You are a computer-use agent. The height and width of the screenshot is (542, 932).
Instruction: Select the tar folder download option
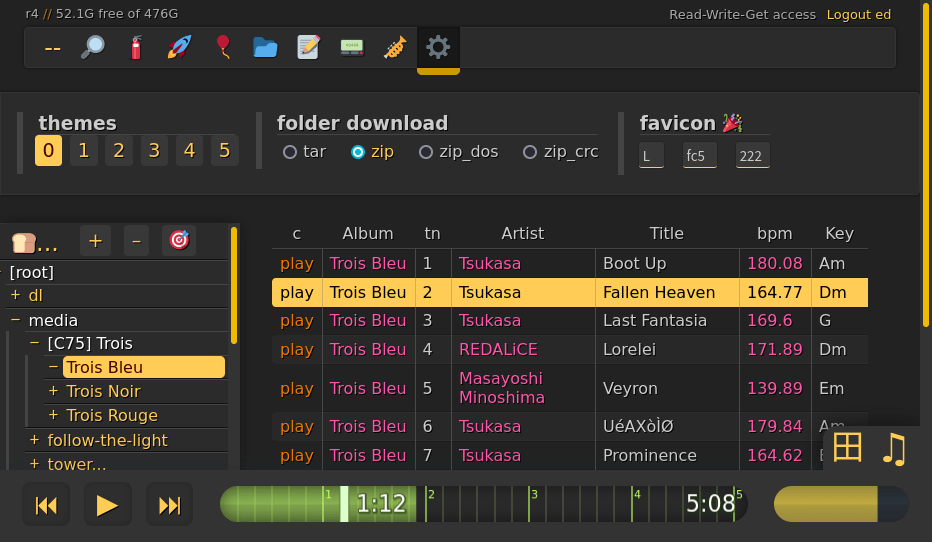[x=290, y=152]
